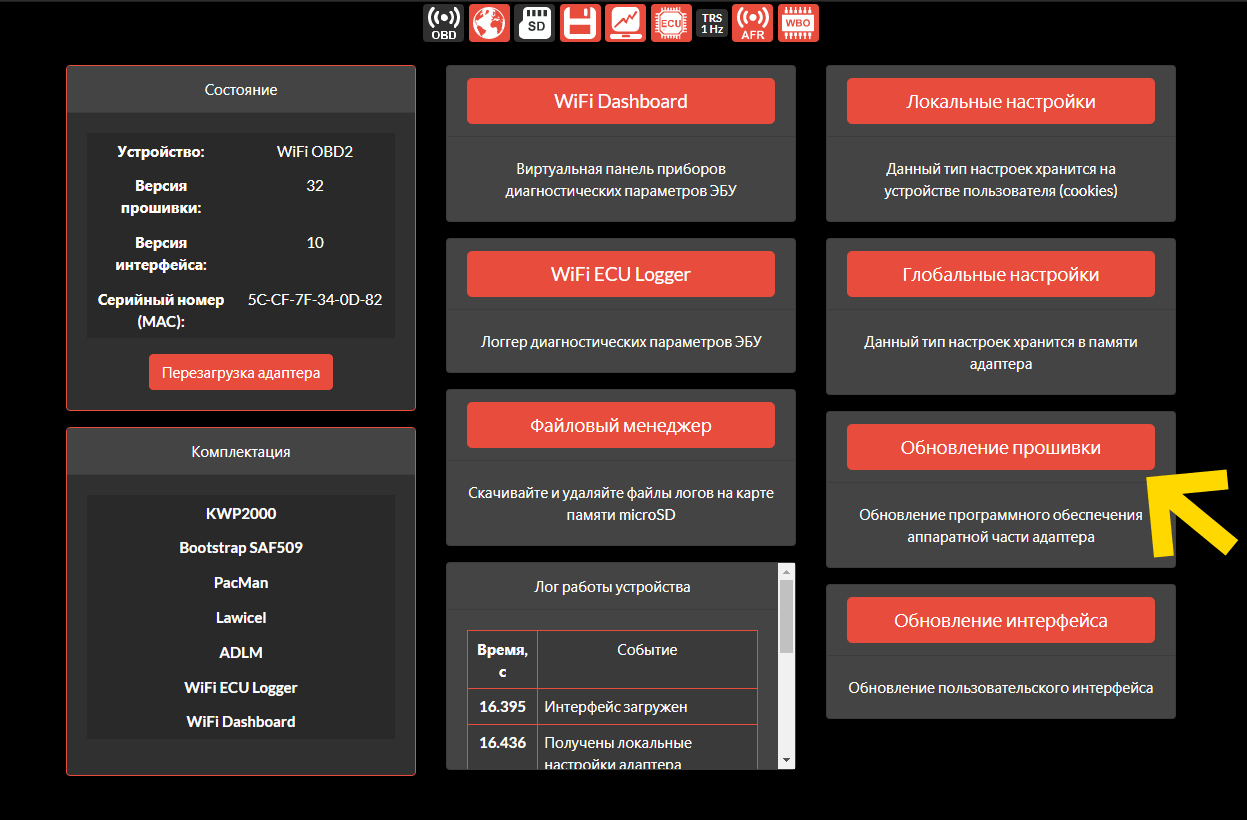Viewport: 1247px width, 820px height.
Task: Click the floppy disk save icon
Action: tap(580, 23)
